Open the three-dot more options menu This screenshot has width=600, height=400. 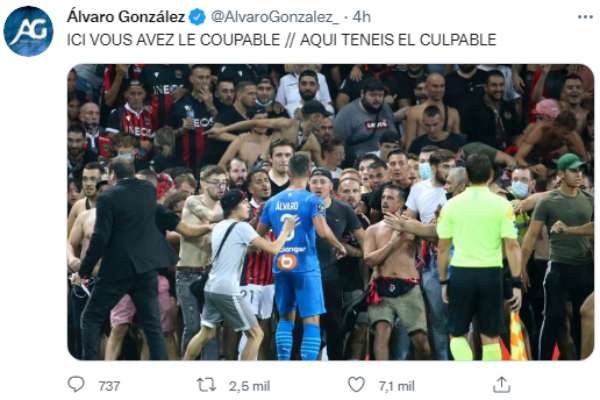pyautogui.click(x=585, y=17)
